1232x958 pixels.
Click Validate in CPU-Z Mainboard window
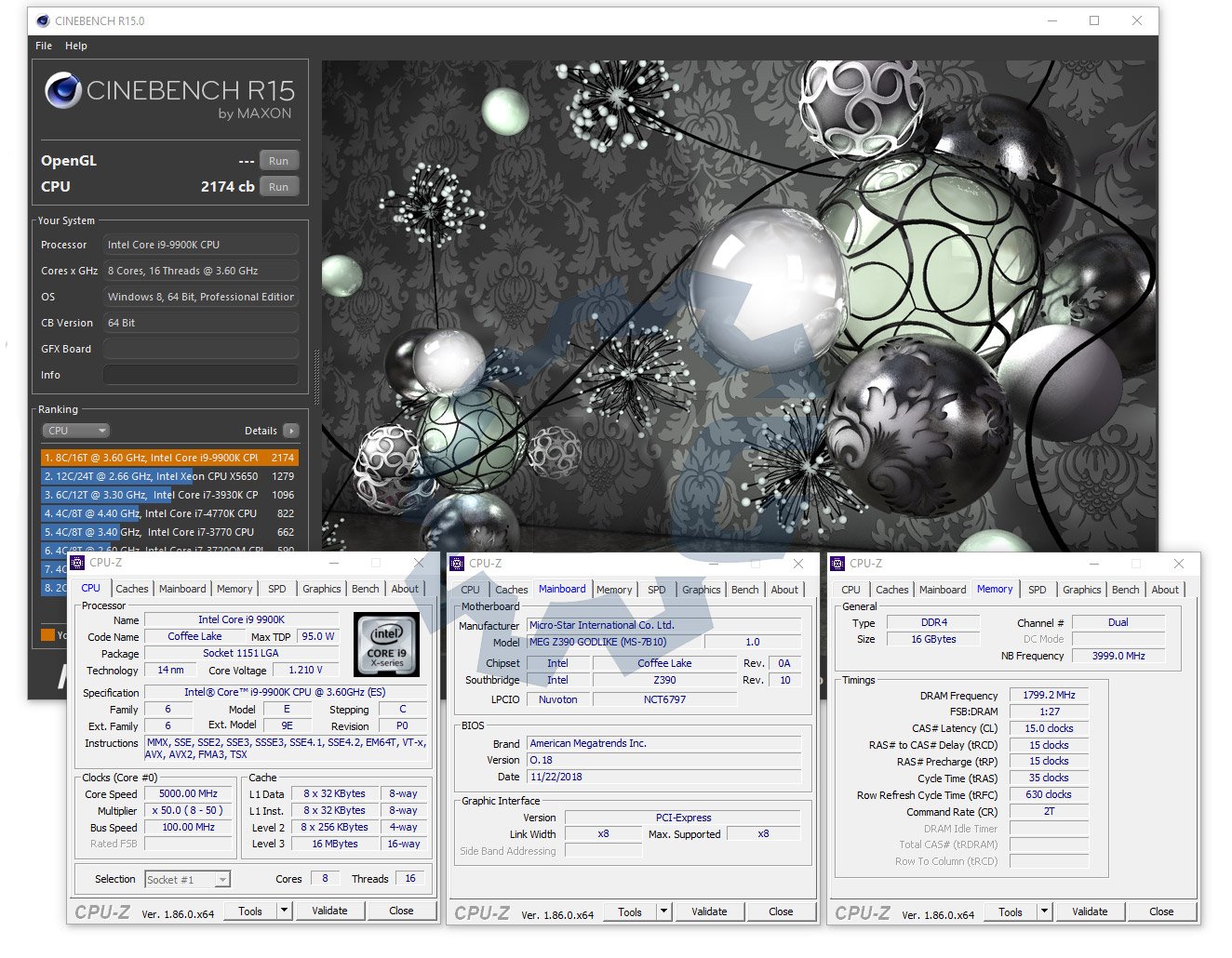[709, 912]
